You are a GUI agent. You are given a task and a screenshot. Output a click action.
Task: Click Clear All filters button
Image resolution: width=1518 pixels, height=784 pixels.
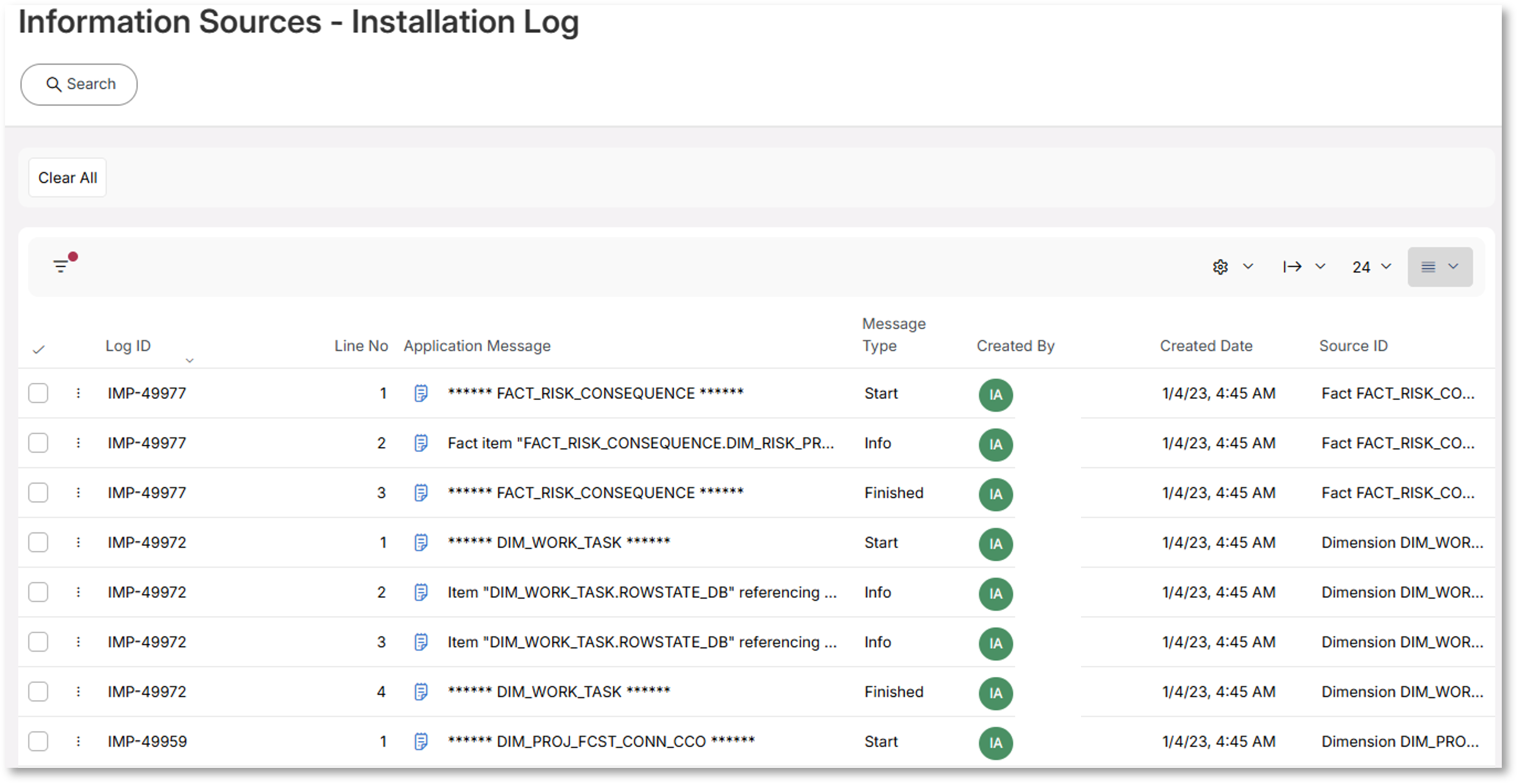tap(67, 177)
